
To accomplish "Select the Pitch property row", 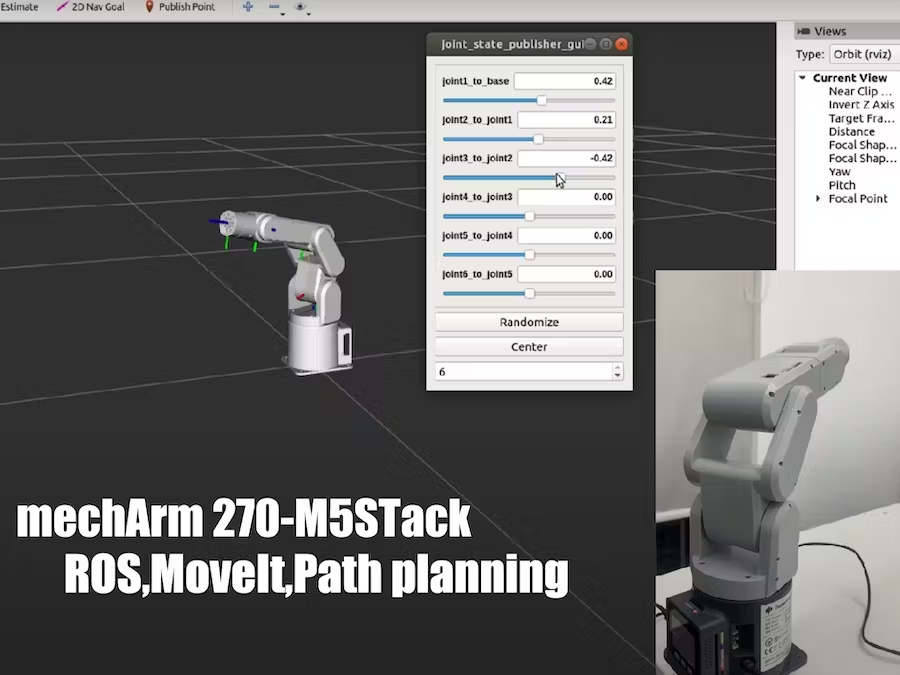I will pyautogui.click(x=842, y=185).
